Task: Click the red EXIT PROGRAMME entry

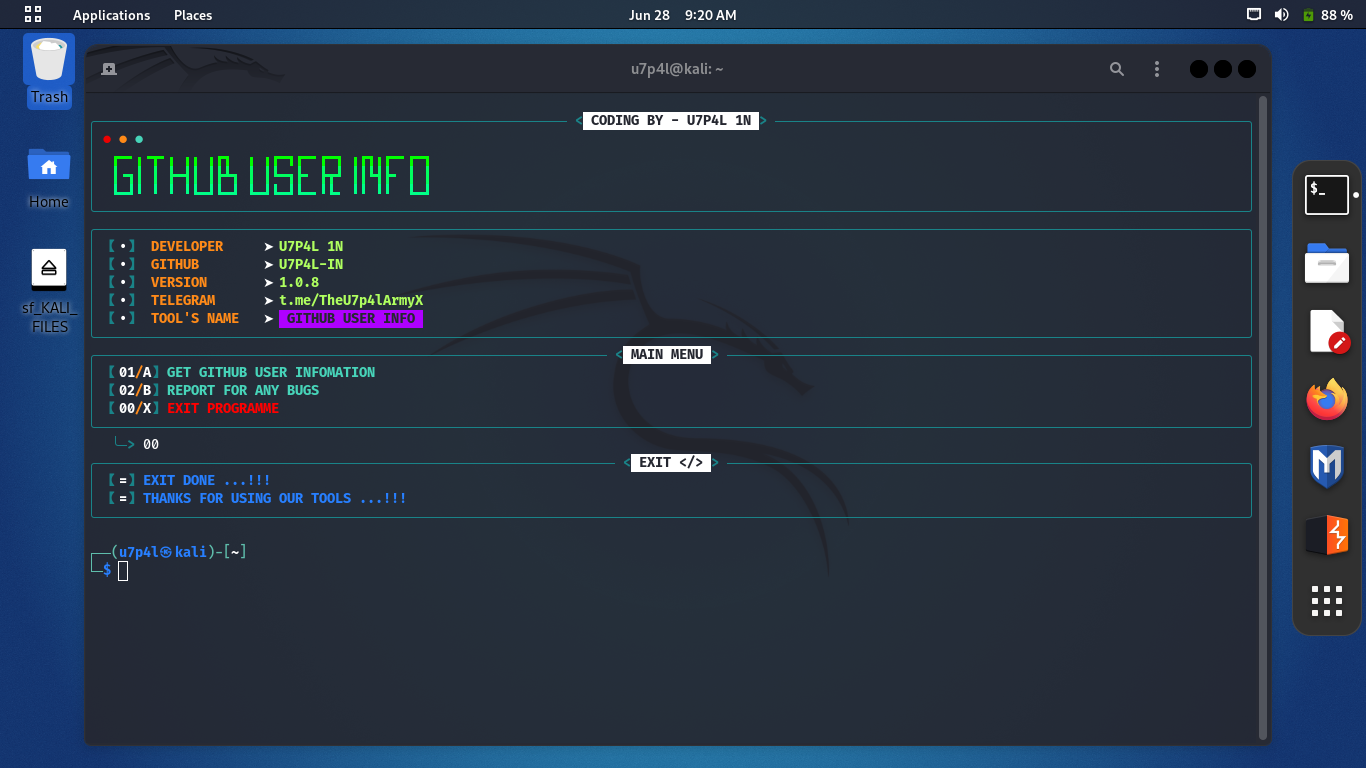Action: pyautogui.click(x=223, y=408)
